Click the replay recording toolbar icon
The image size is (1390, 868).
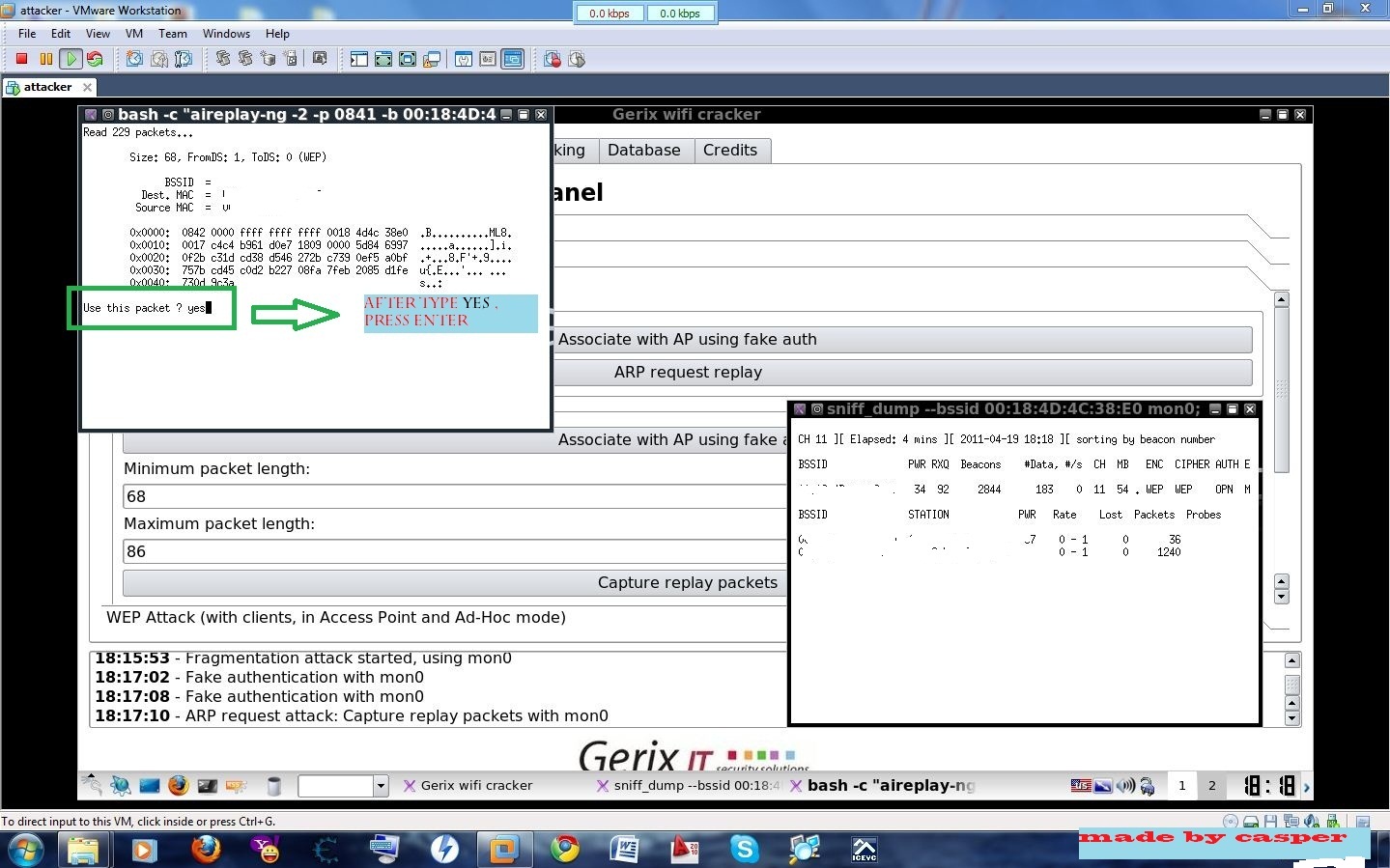(x=577, y=59)
